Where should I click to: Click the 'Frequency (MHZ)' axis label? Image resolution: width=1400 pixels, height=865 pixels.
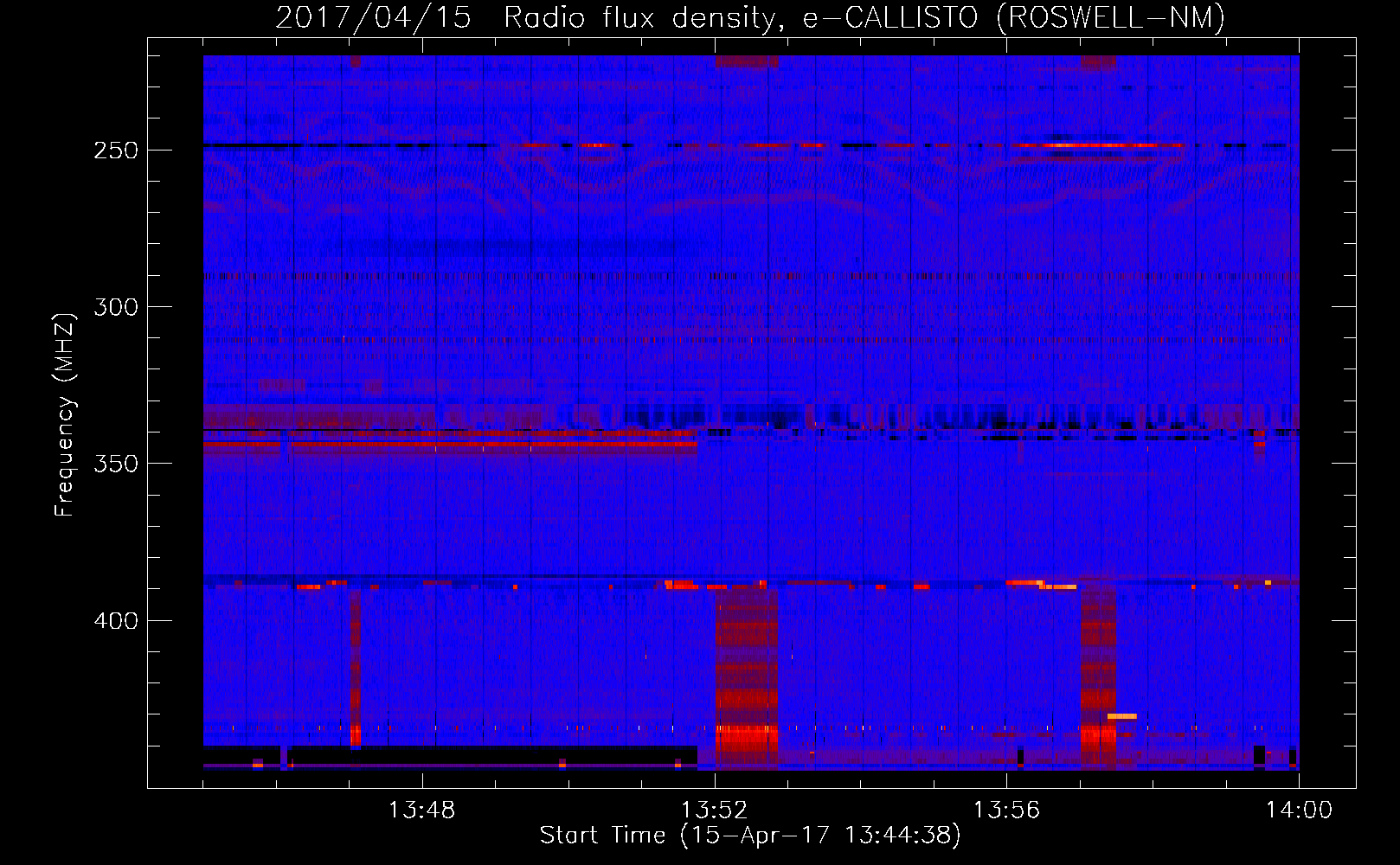click(x=65, y=414)
